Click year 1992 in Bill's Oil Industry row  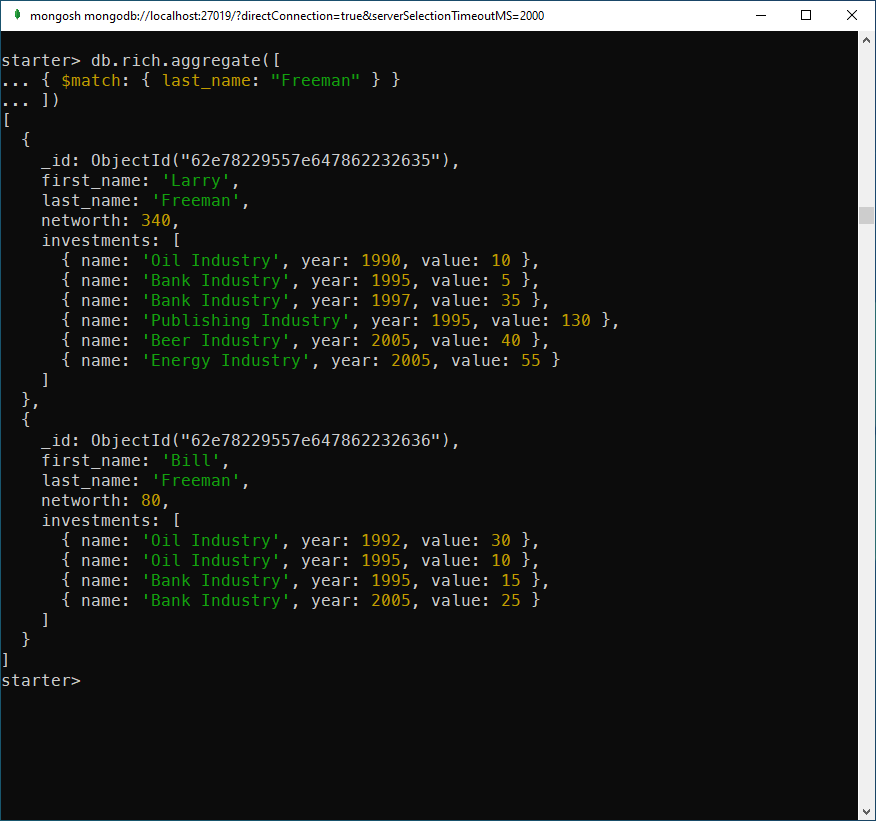pos(381,541)
